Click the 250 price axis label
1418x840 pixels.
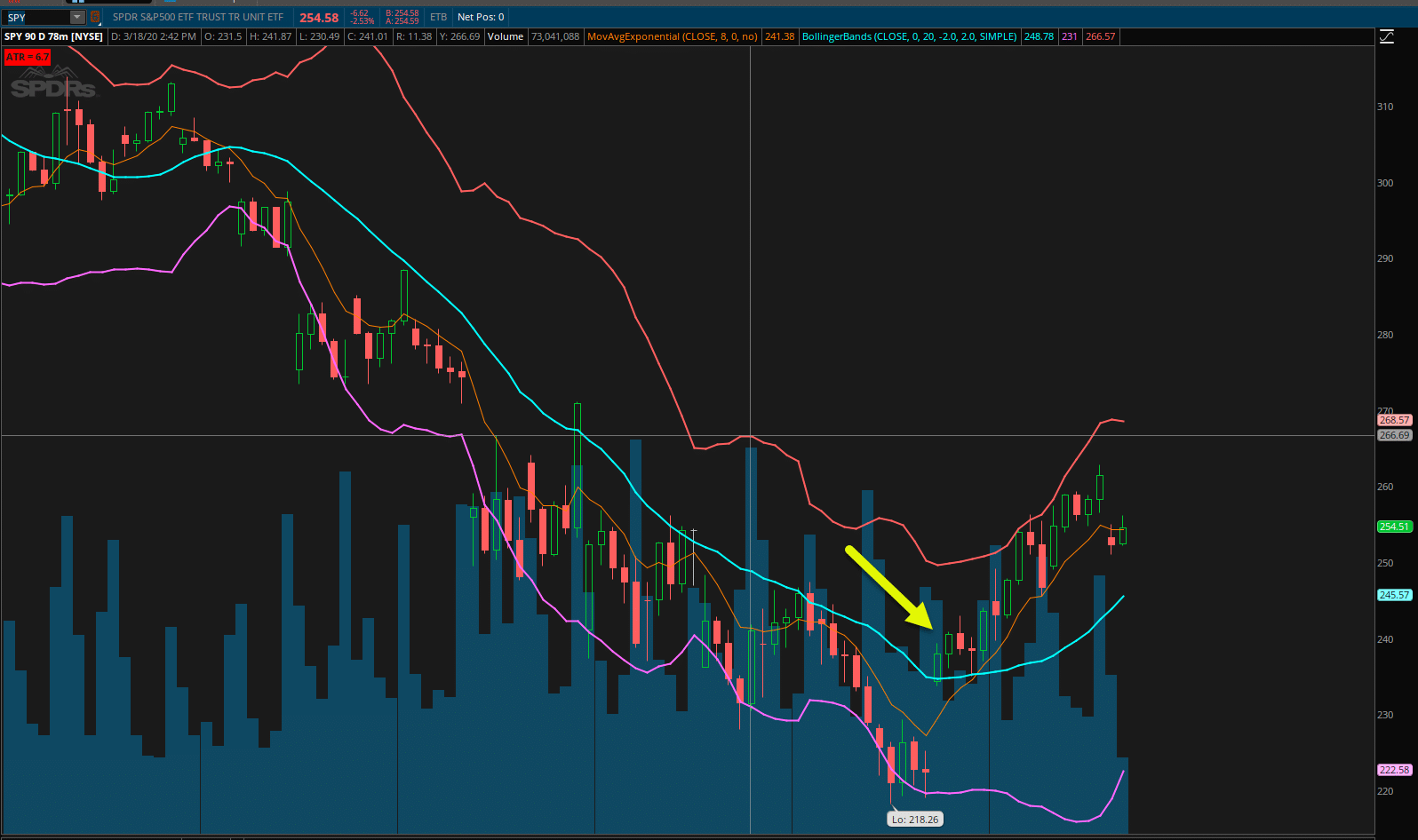click(1385, 563)
